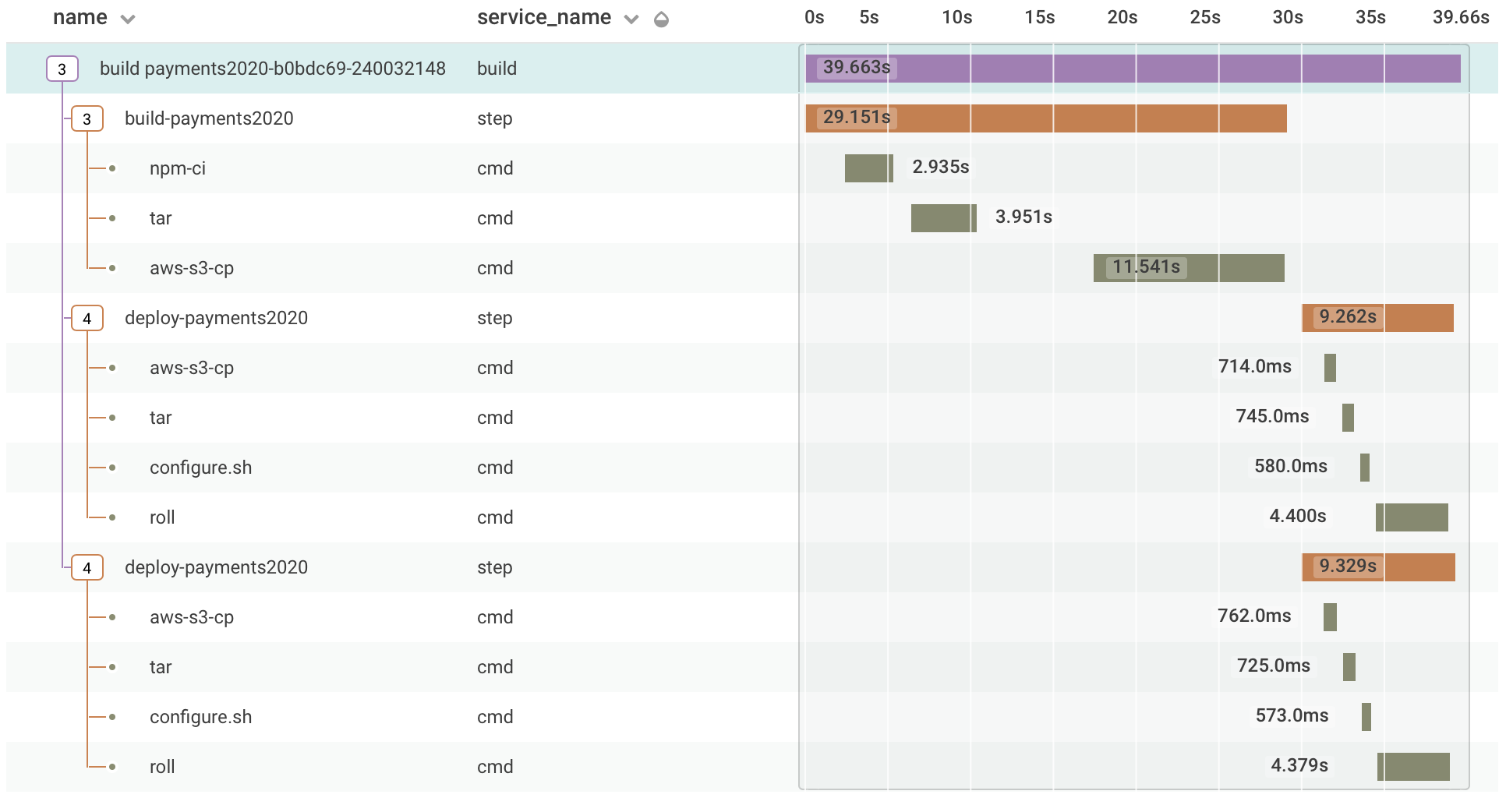Click the name column header text

tap(80, 18)
